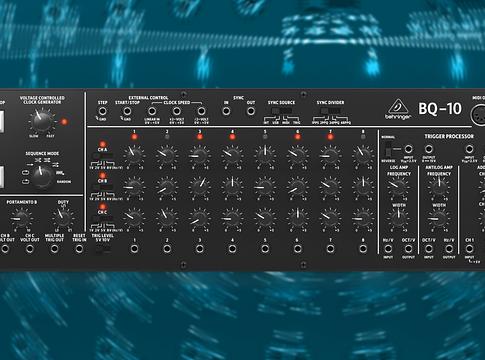Adjust CH B step 1 knob
The width and height of the screenshot is (485, 360).
coord(134,186)
